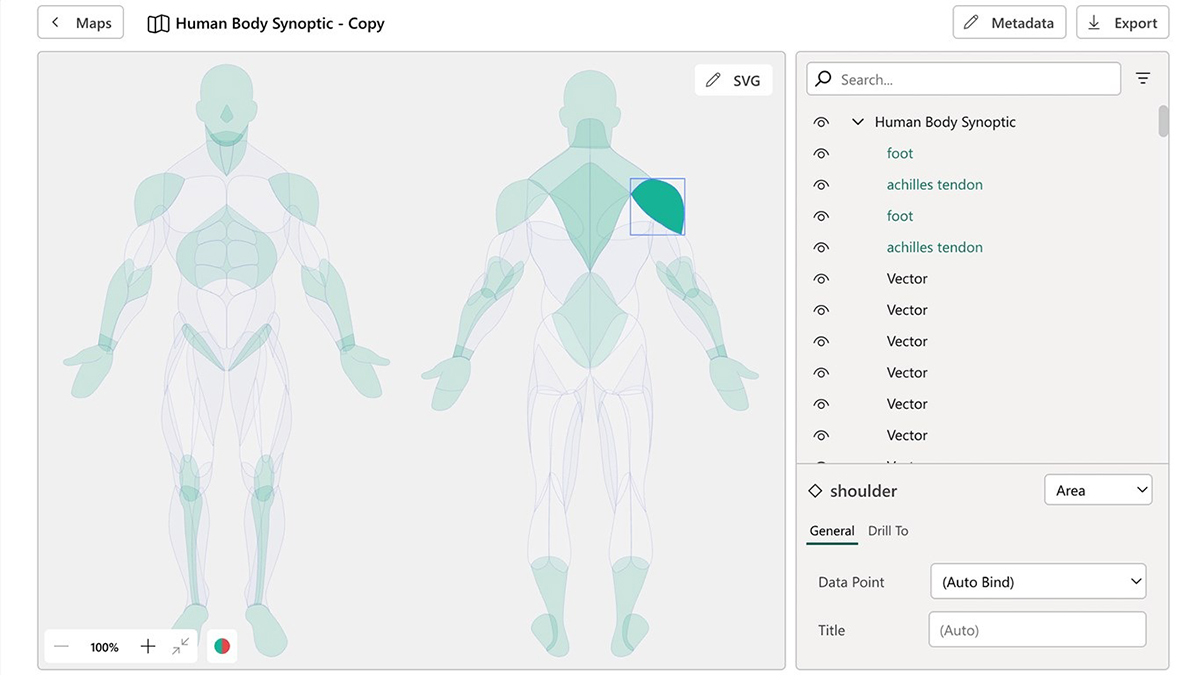This screenshot has height=675, width=1200.
Task: Click the Export button
Action: pos(1122,21)
